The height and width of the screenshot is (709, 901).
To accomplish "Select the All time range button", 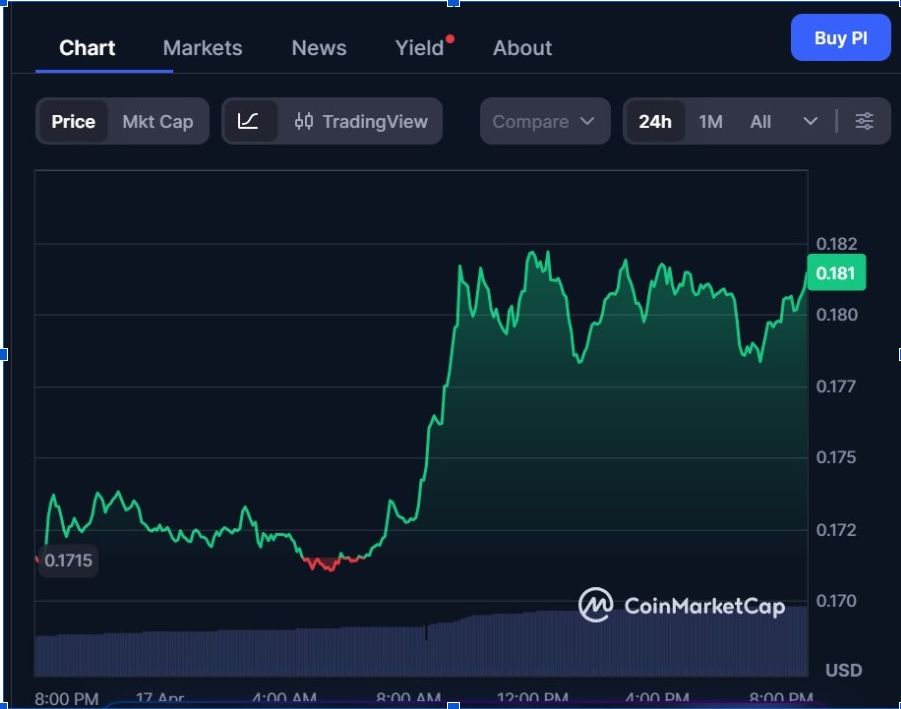I will click(760, 121).
